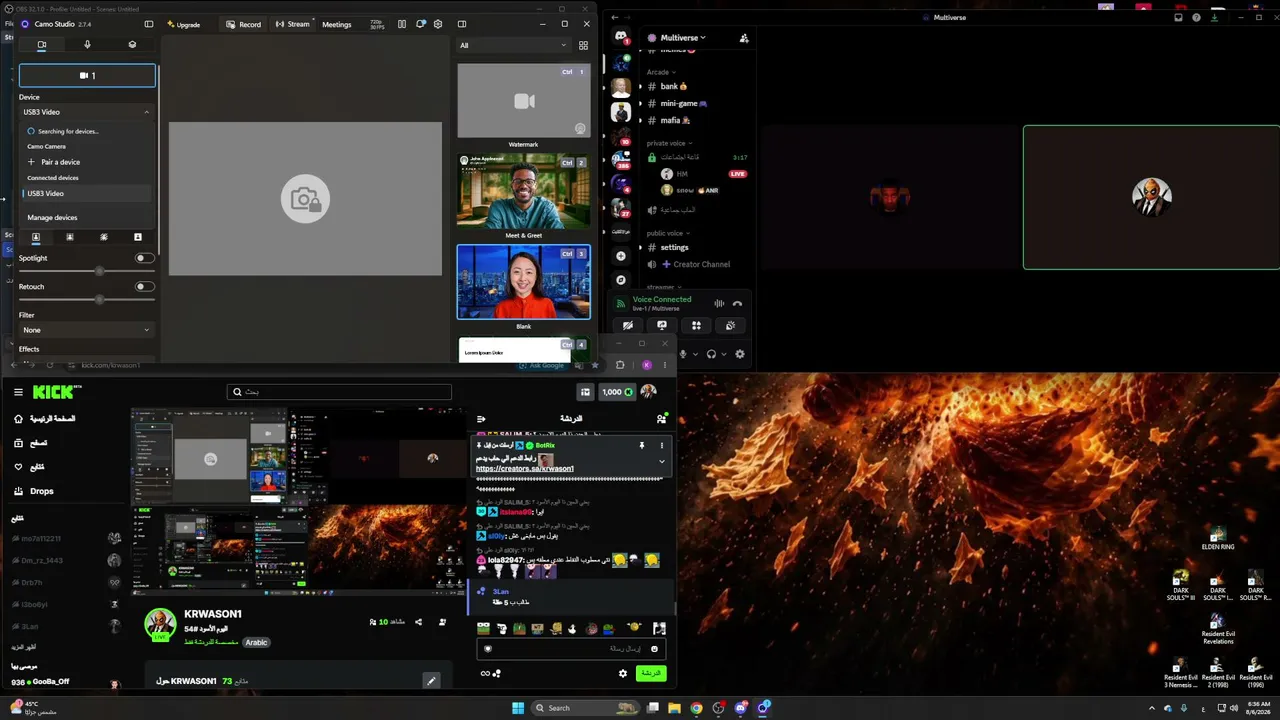The height and width of the screenshot is (720, 1280).
Task: Choose Pair a device option
Action: (61, 162)
